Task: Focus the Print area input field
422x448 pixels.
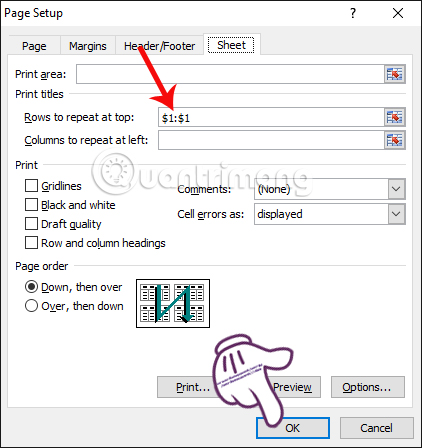Action: (x=230, y=74)
